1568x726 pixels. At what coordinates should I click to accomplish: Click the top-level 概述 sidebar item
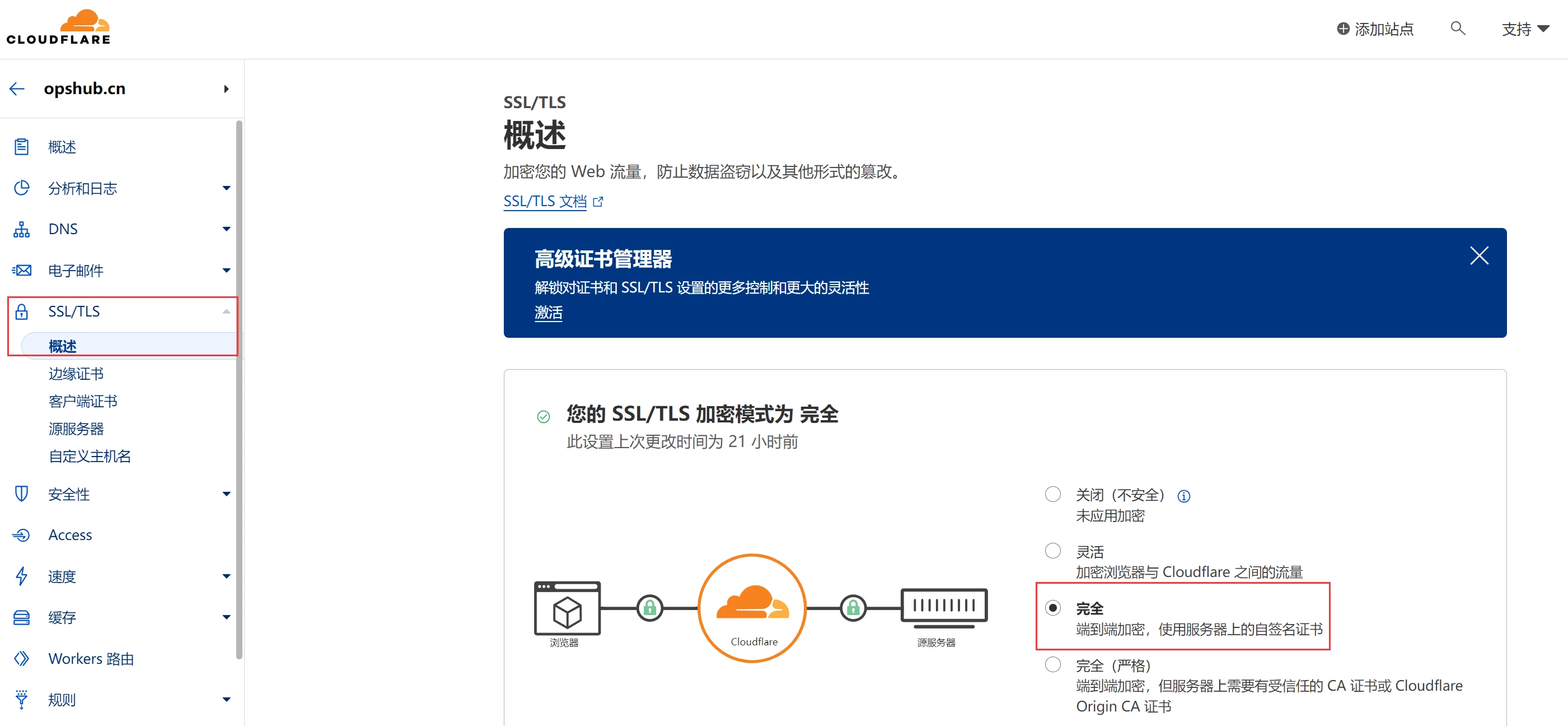pos(62,147)
